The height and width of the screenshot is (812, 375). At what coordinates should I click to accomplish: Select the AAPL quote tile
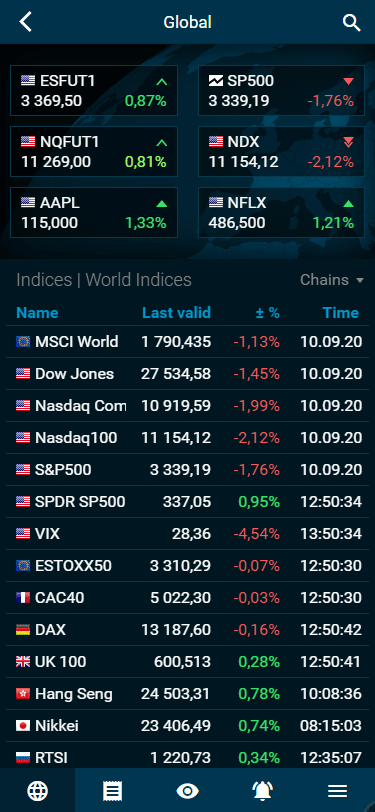click(x=94, y=212)
